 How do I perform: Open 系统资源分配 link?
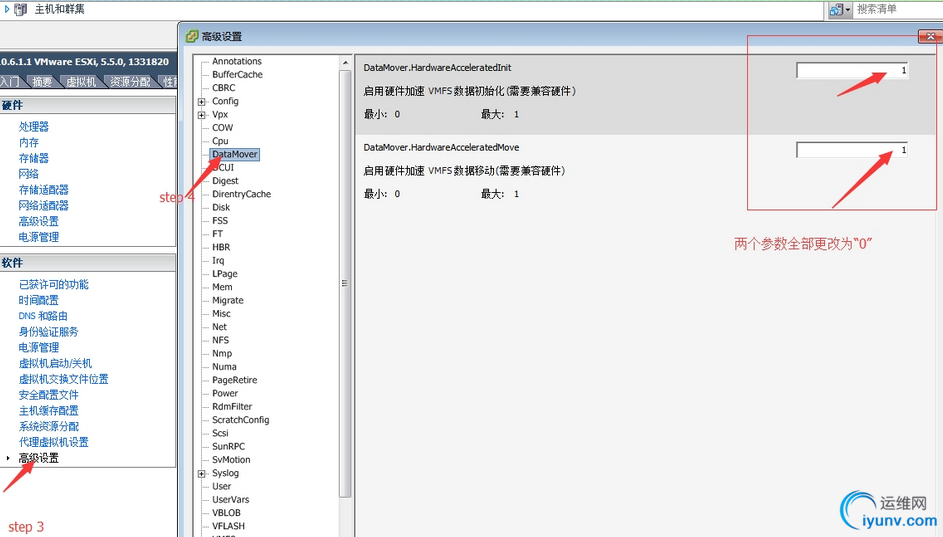(x=49, y=426)
